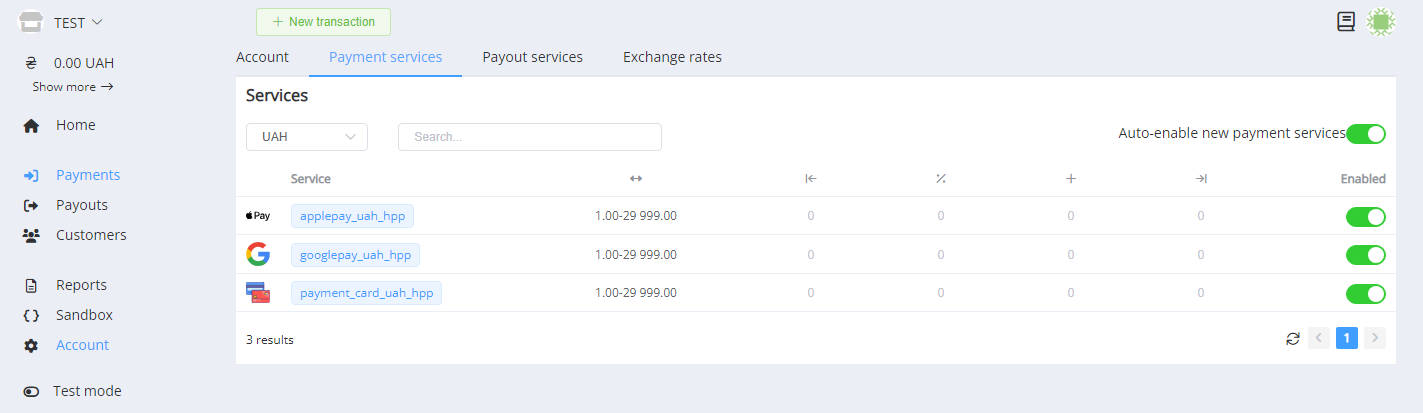Click the amount range column header icon
Image resolution: width=1423 pixels, height=413 pixels.
point(635,179)
